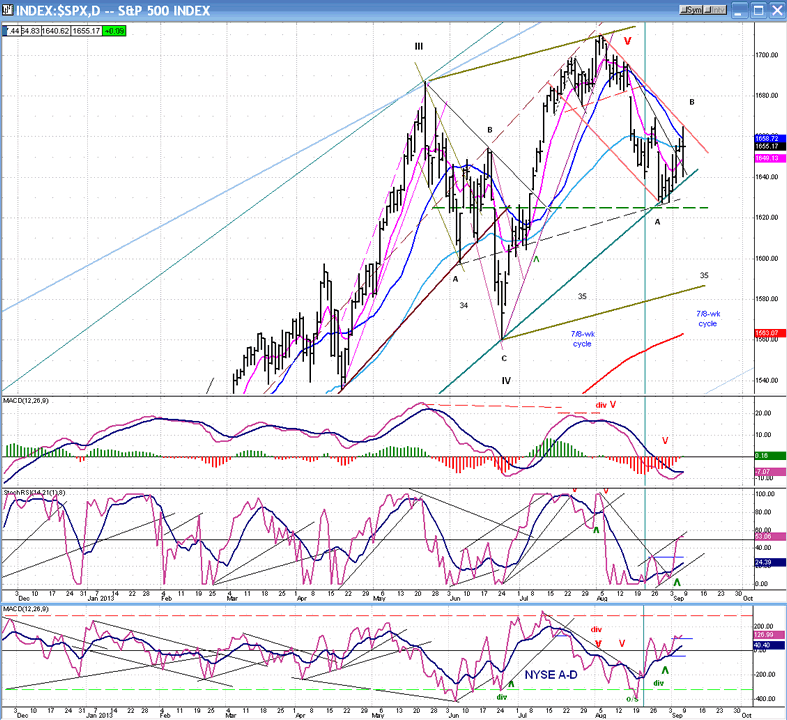The image size is (787, 720).
Task: Click the 126.99 A-D value tag
Action: tap(769, 635)
